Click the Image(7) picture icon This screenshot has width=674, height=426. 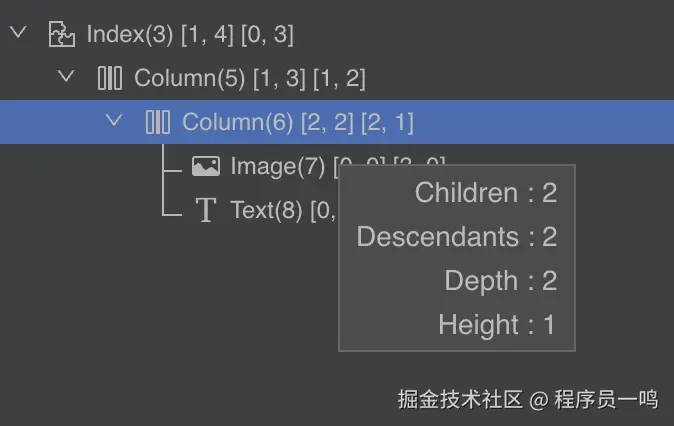point(206,166)
